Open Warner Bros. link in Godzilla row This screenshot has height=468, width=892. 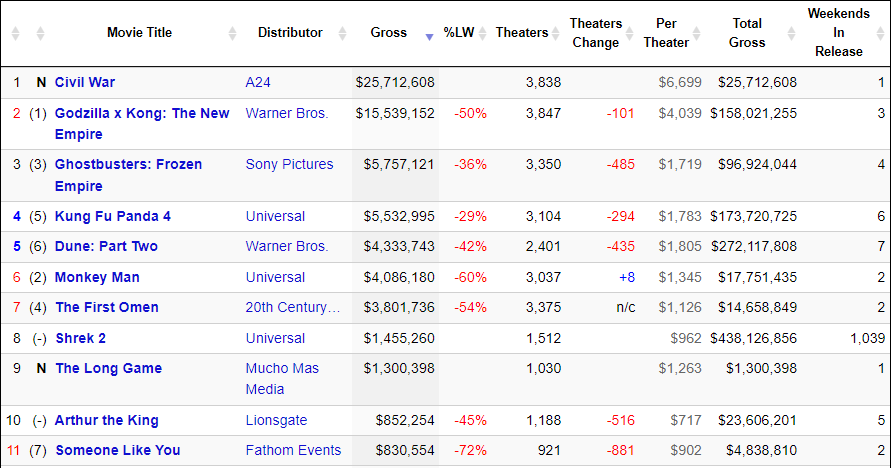[x=287, y=113]
